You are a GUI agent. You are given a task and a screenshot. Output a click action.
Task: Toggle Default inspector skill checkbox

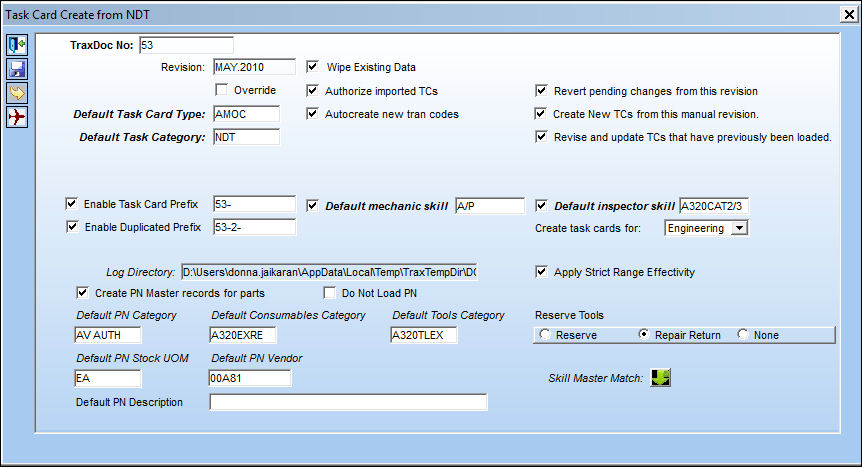coord(541,206)
